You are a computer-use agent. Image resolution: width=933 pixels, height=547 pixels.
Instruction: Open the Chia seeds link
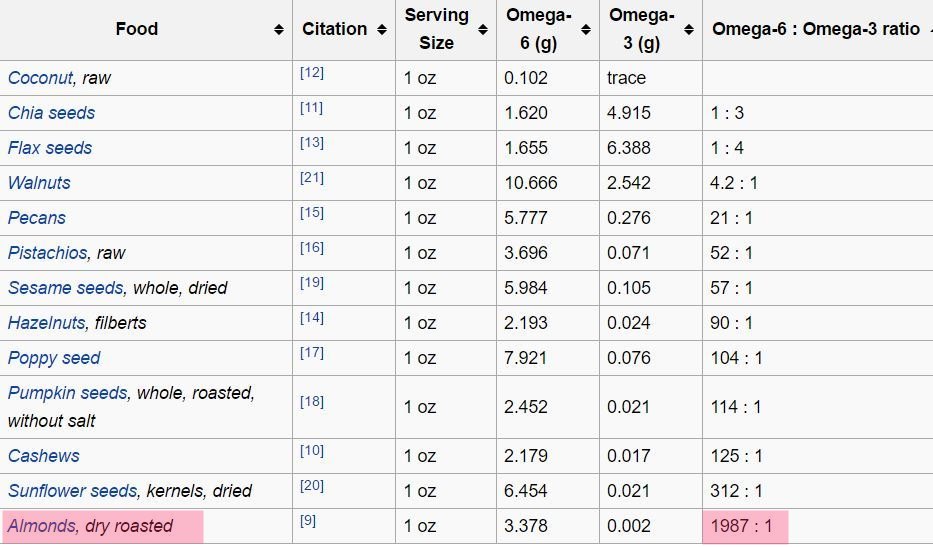(x=51, y=113)
